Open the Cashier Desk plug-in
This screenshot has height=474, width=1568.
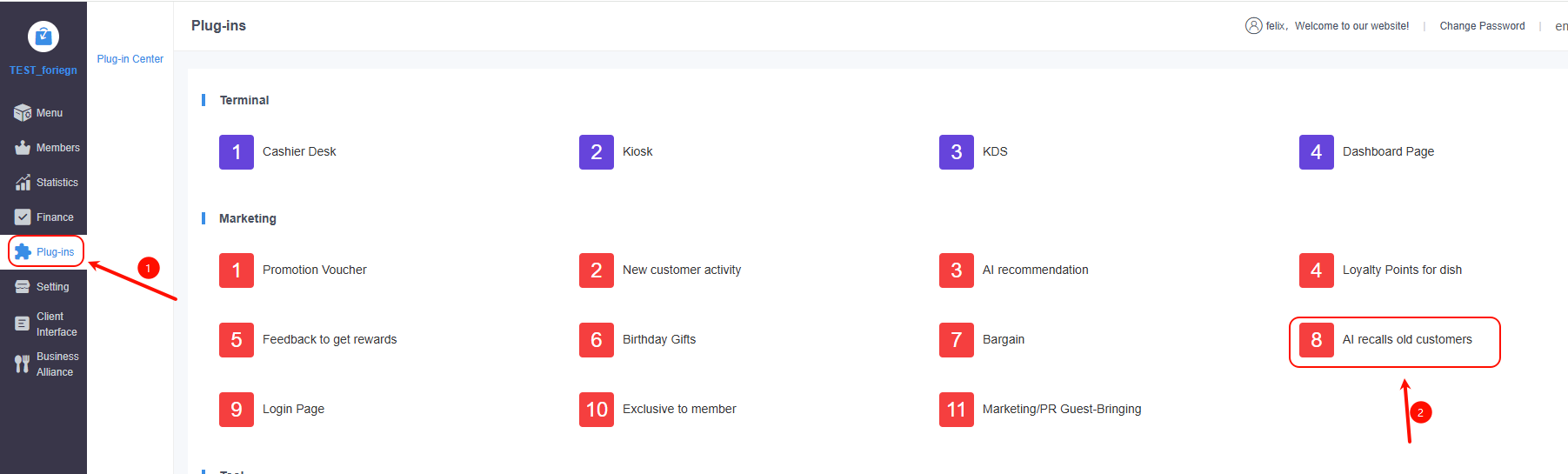(298, 152)
